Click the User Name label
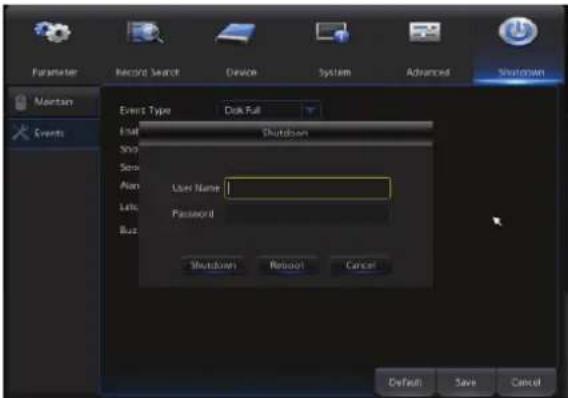568x398 pixels. 196,188
